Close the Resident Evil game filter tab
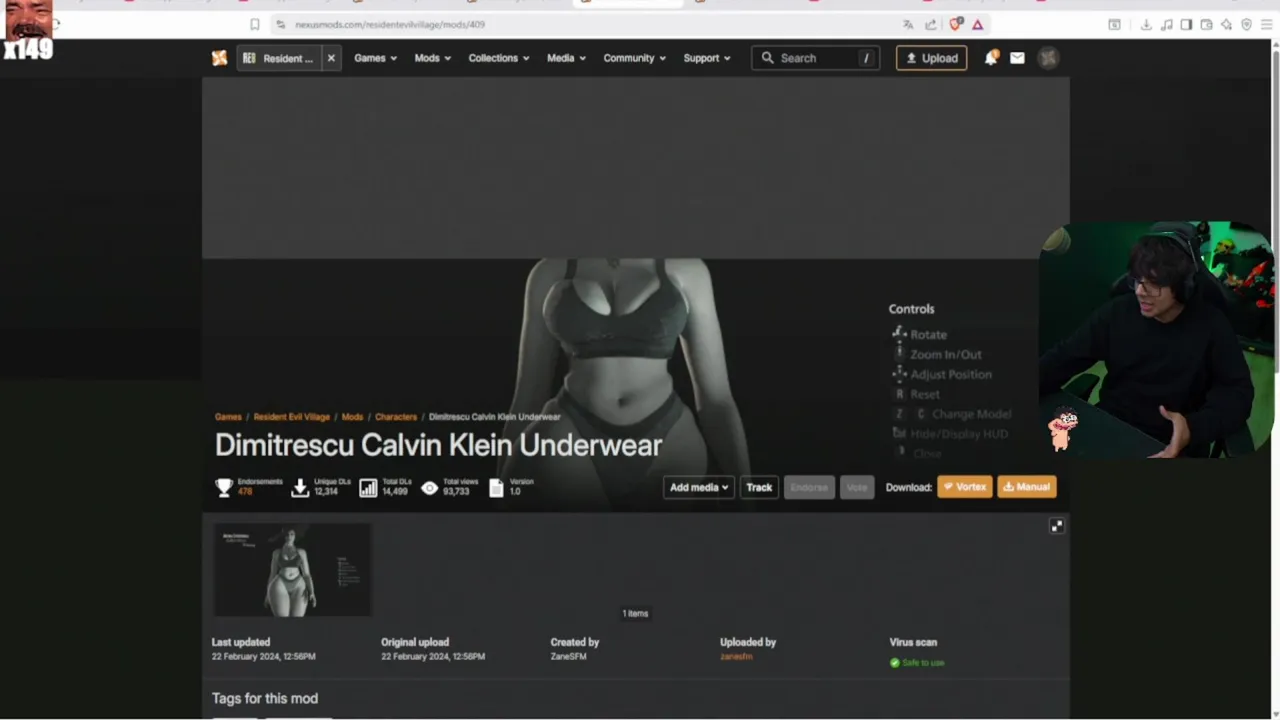The width and height of the screenshot is (1280, 720). [x=331, y=58]
